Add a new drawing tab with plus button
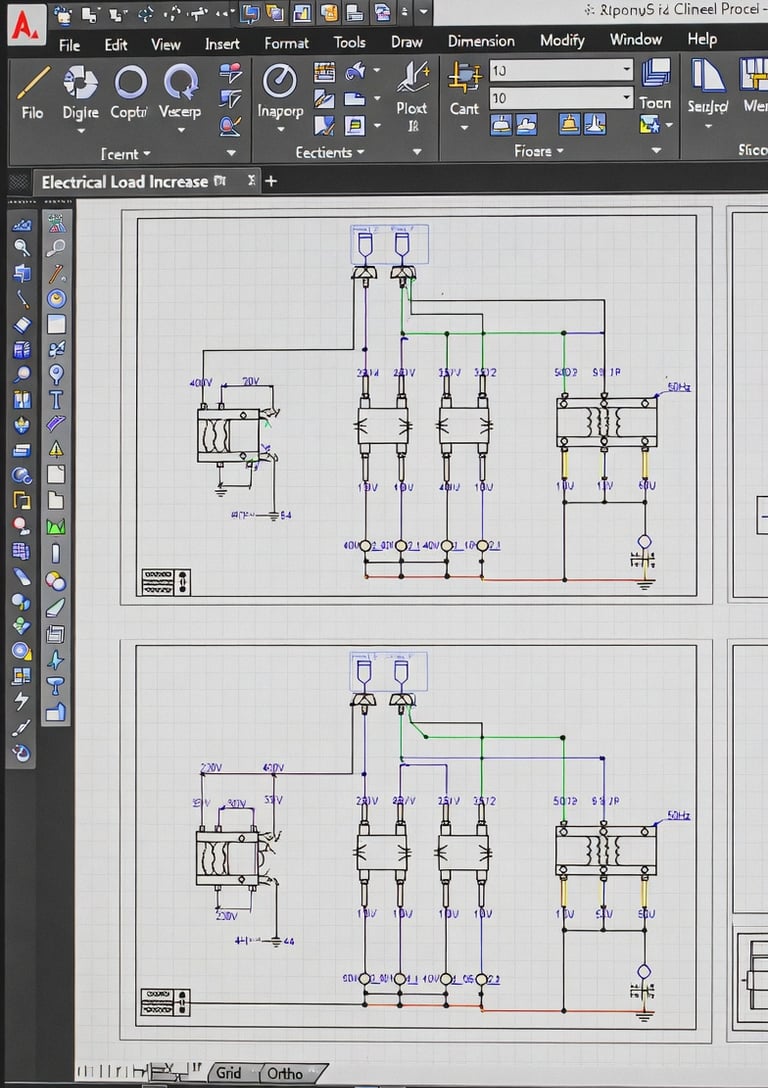 [270, 181]
